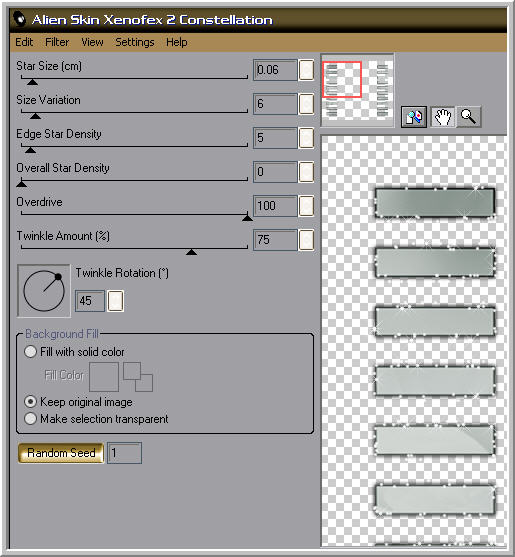Click the spinner beside Twinkle Rotation value
Viewport: 515px width, 557px height.
(116, 301)
